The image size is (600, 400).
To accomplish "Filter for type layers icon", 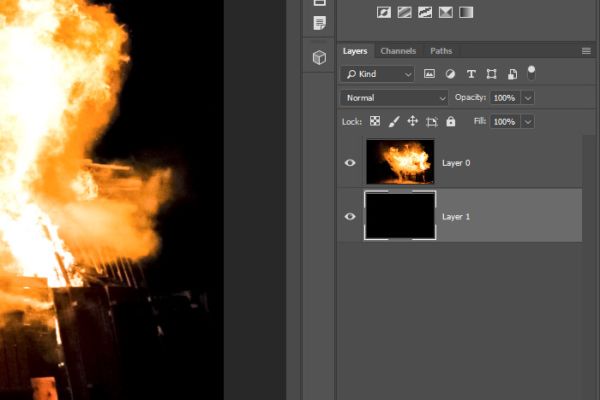I will [x=471, y=74].
